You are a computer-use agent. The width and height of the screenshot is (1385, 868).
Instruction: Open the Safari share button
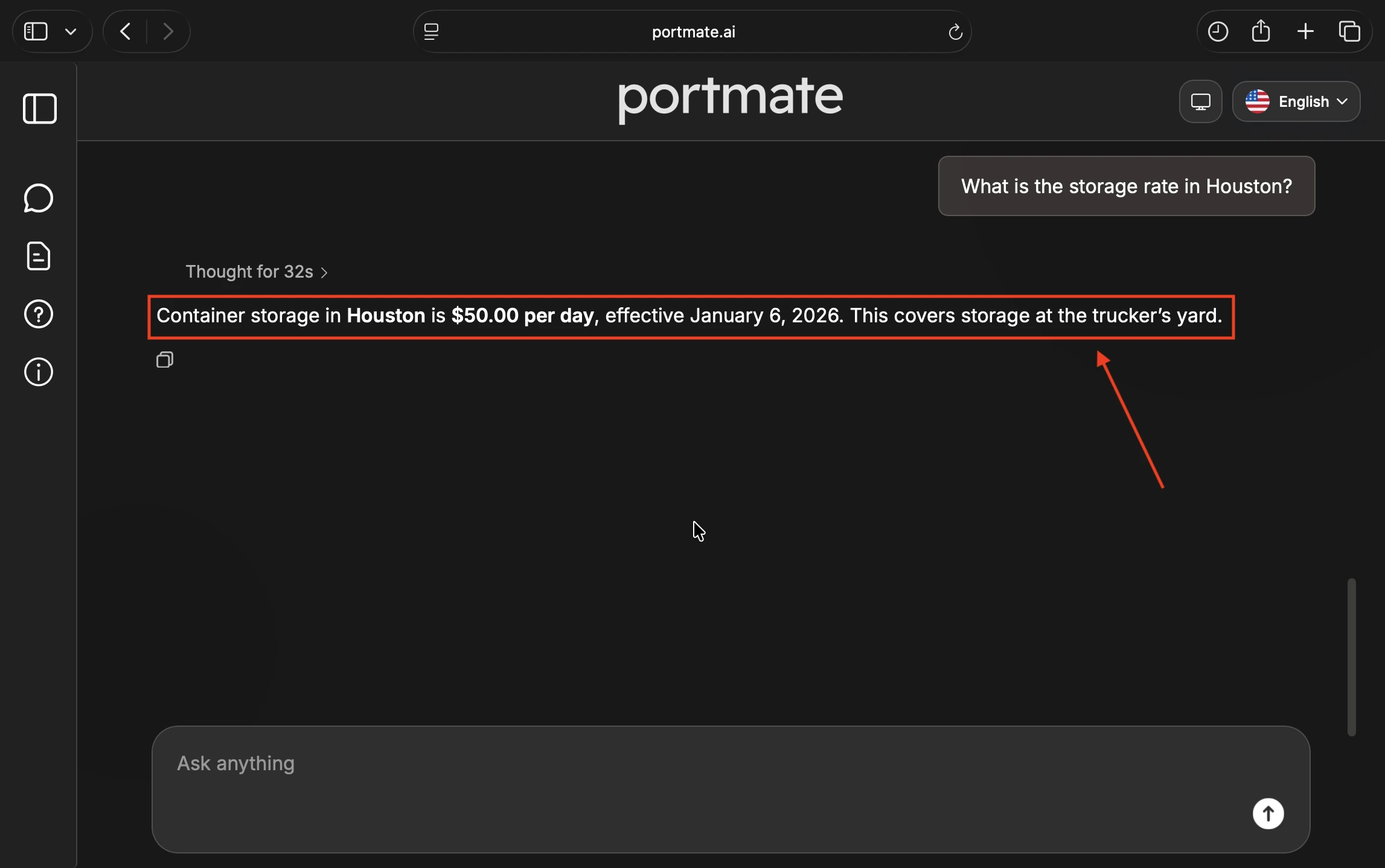[1261, 31]
